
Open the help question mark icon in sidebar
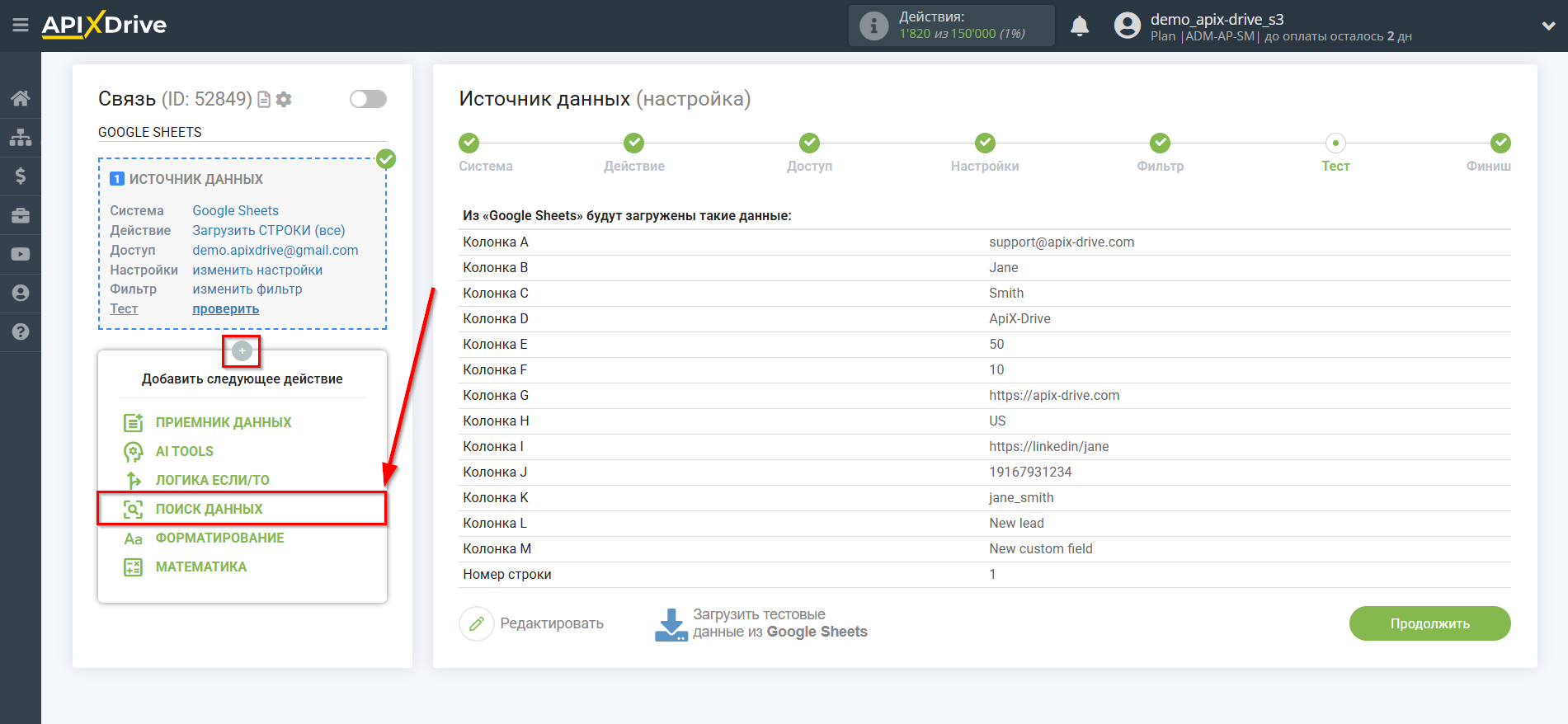pos(21,331)
